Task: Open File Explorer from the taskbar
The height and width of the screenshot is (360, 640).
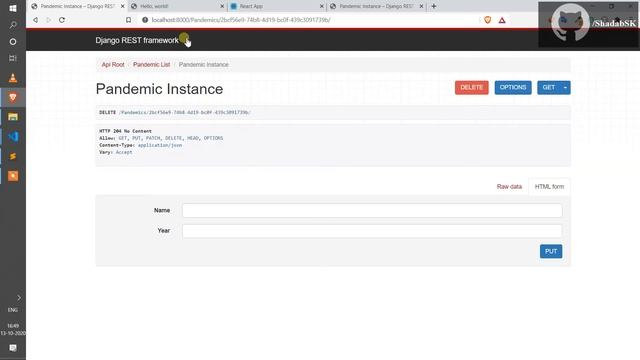Action: 13,117
